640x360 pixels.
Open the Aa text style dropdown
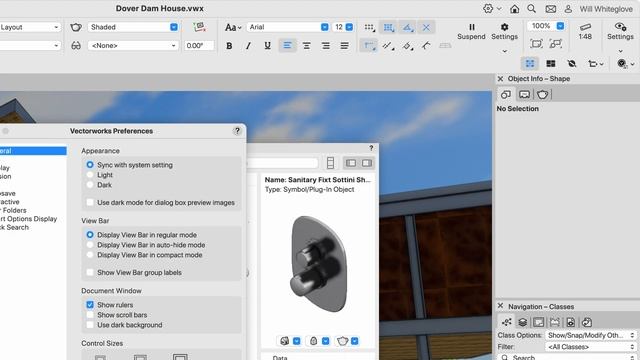click(233, 27)
